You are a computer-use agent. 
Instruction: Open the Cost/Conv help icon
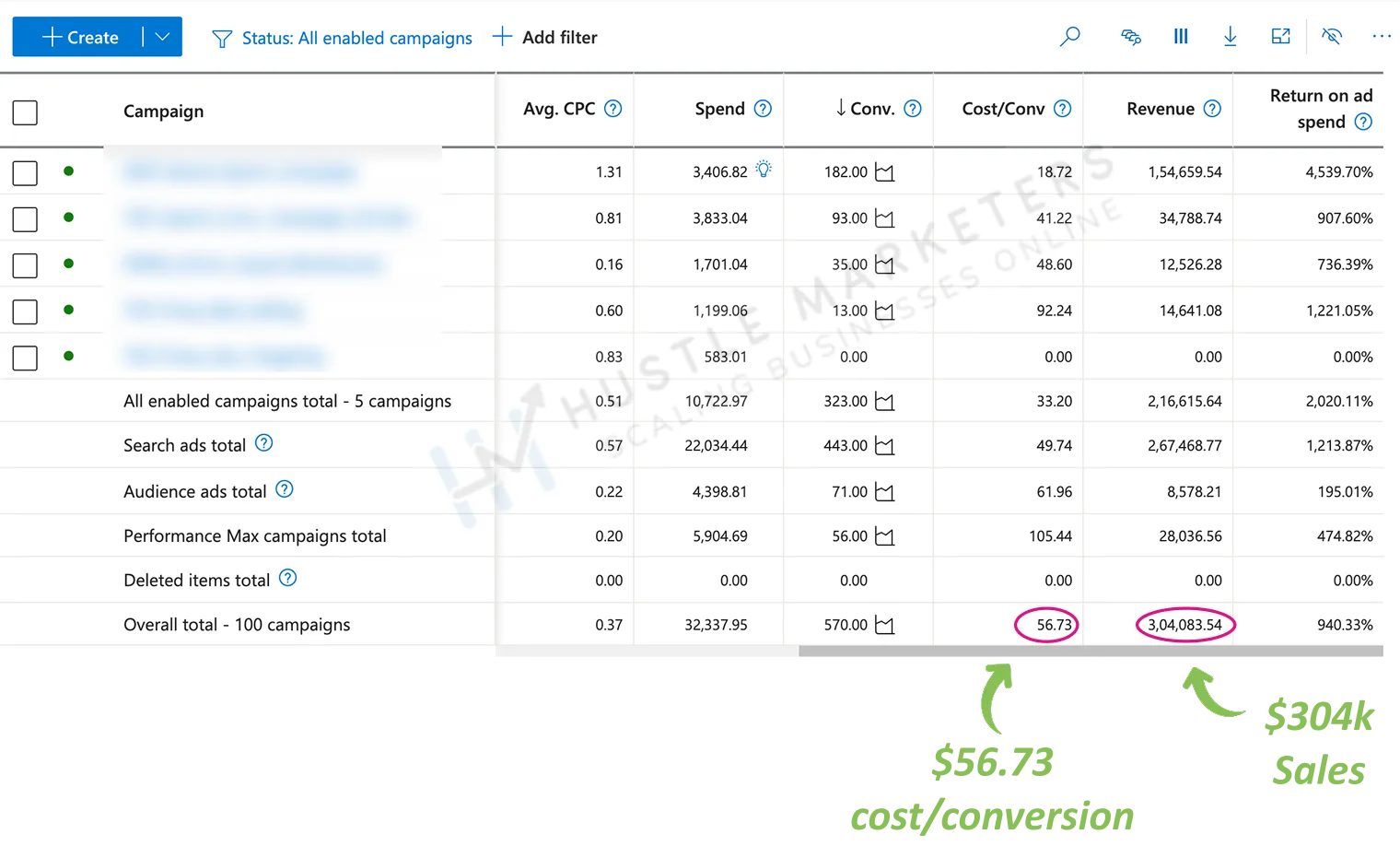click(x=1062, y=109)
